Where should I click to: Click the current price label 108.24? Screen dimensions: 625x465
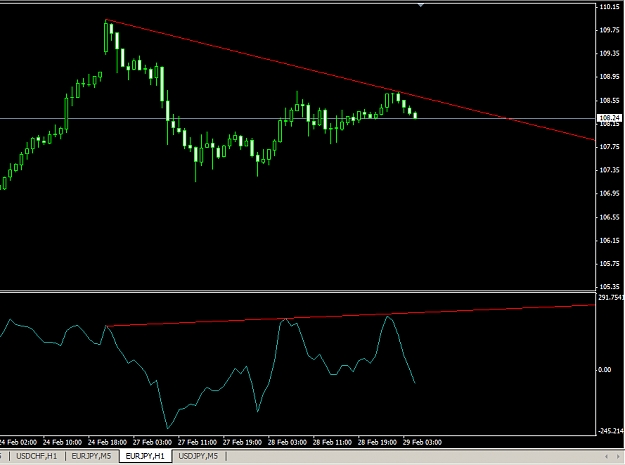(x=609, y=118)
